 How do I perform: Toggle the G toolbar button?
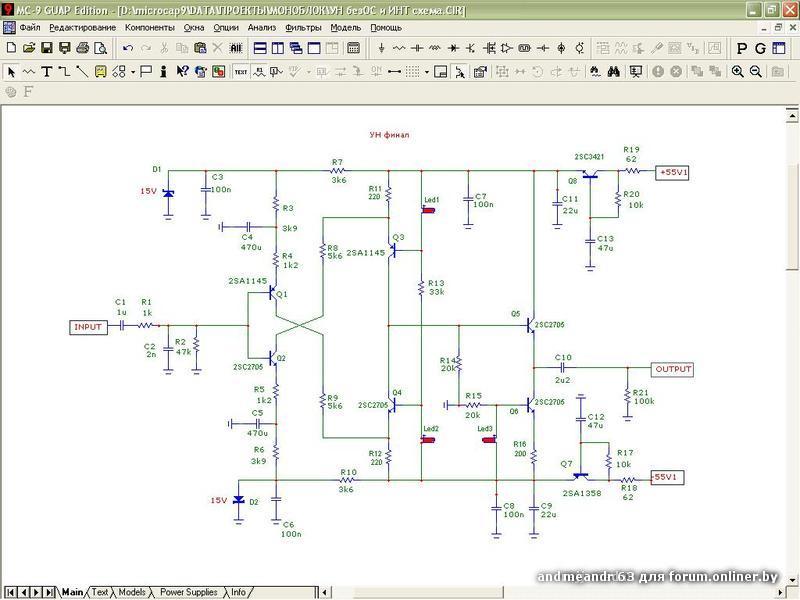pyautogui.click(x=760, y=48)
